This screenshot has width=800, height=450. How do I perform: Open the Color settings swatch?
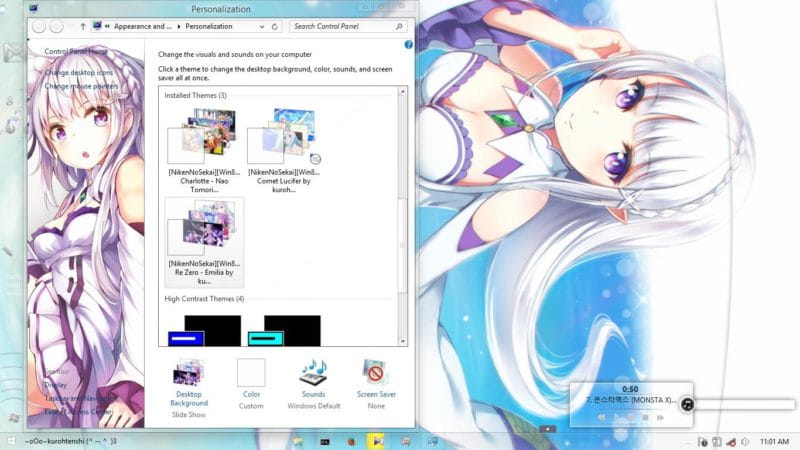[251, 372]
